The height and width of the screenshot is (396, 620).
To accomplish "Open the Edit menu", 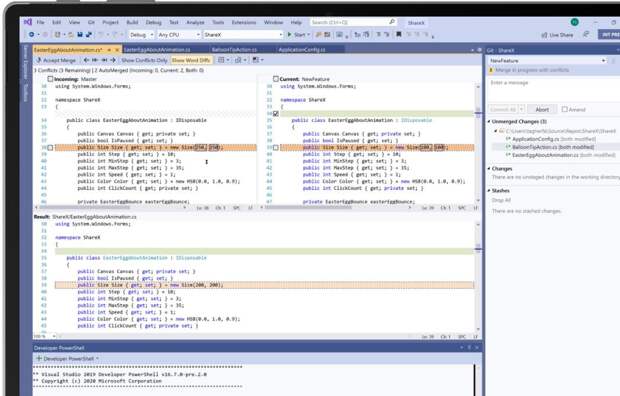I will 57,23.
